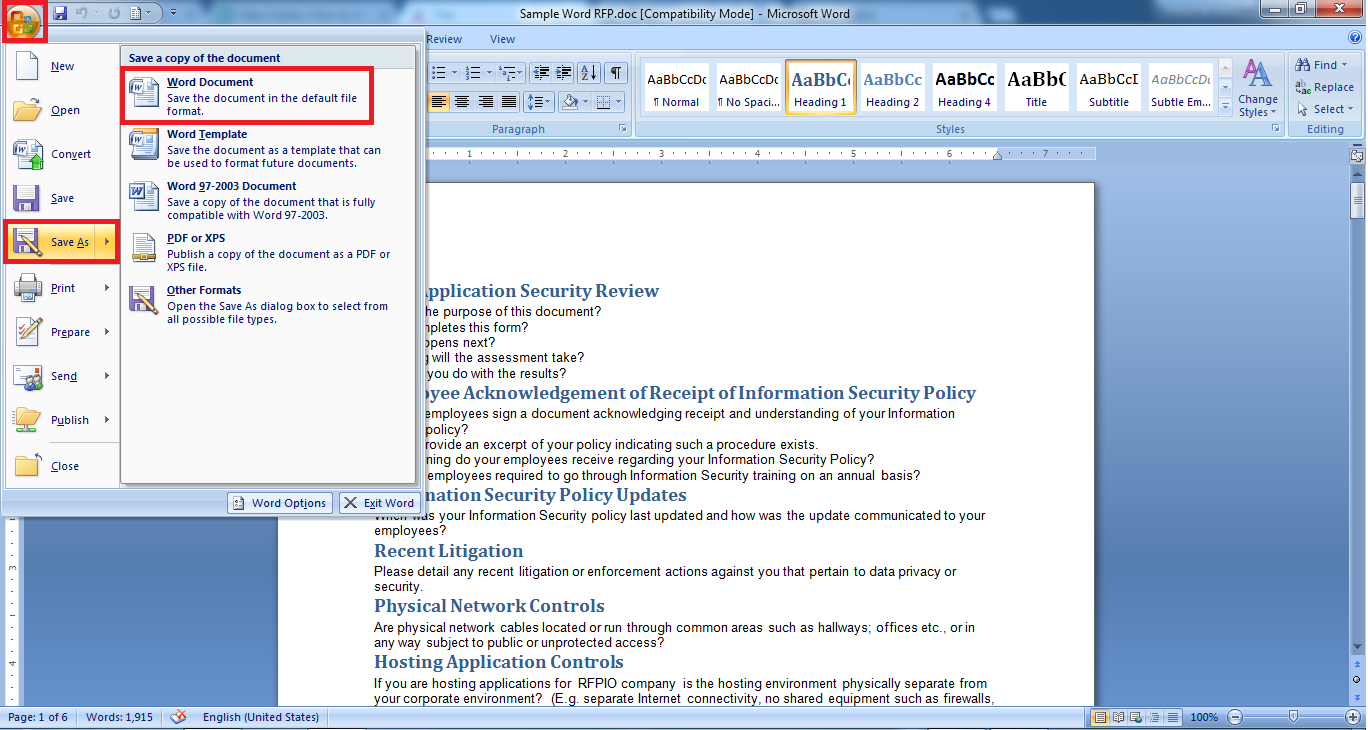Click the zoom slider handle

(x=1293, y=717)
